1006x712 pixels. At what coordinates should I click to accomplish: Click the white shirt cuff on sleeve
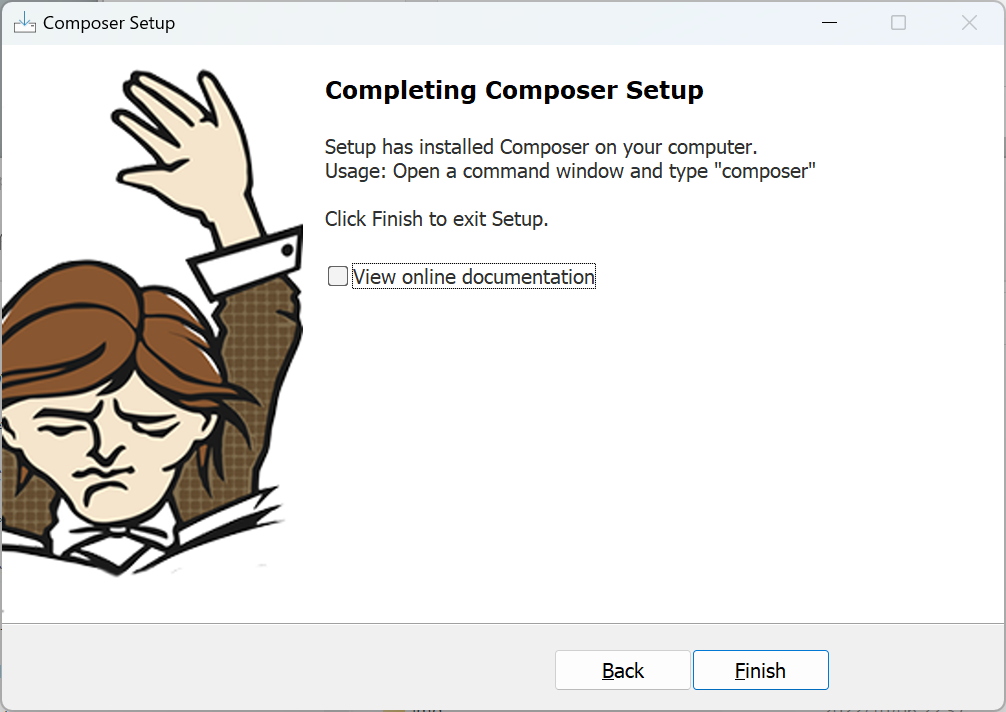247,262
